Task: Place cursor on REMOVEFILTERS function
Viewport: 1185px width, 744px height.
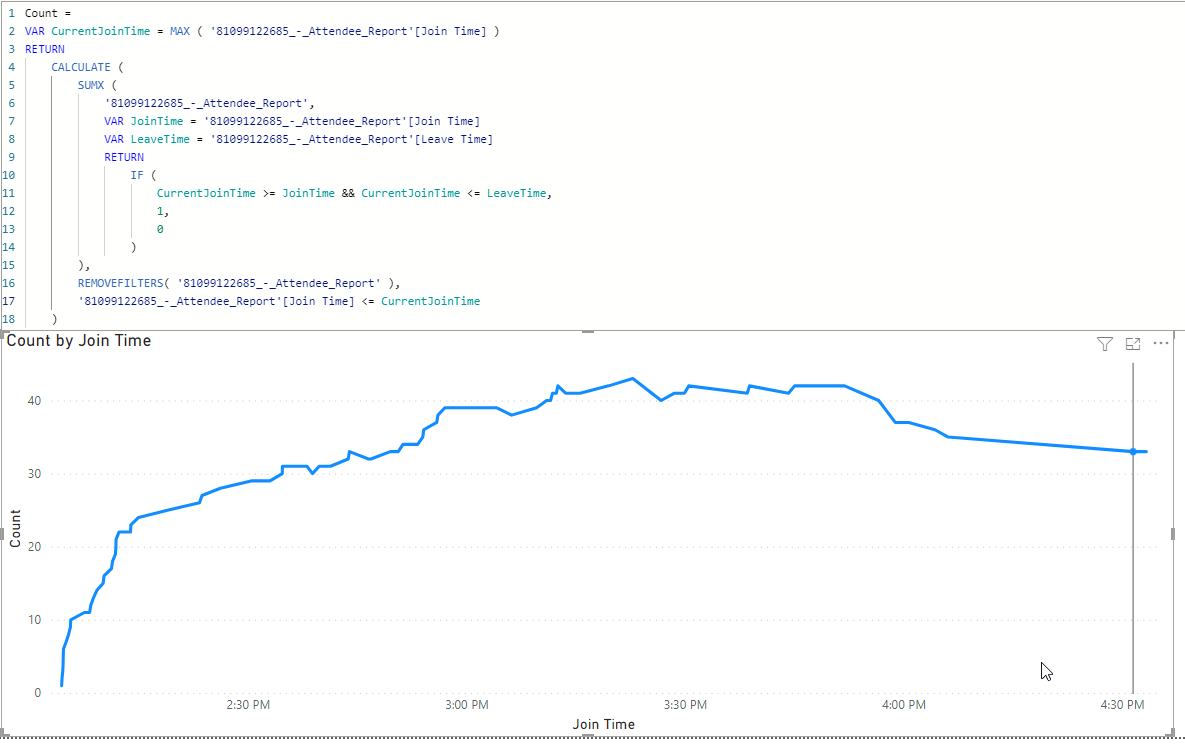Action: (x=120, y=283)
